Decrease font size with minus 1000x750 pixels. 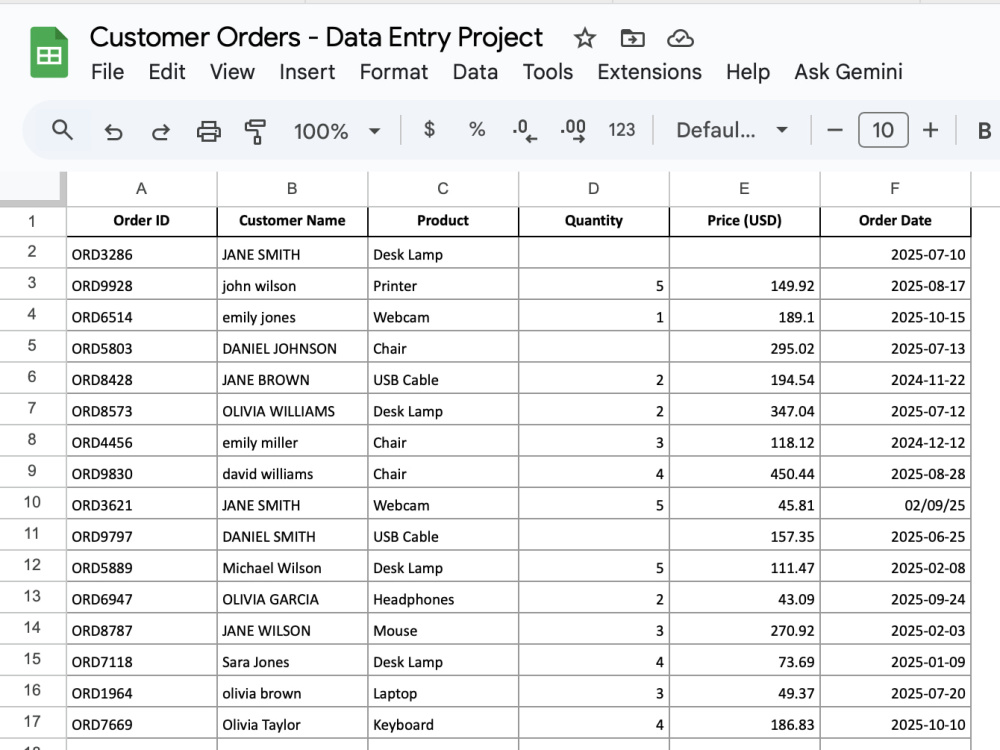pos(834,130)
